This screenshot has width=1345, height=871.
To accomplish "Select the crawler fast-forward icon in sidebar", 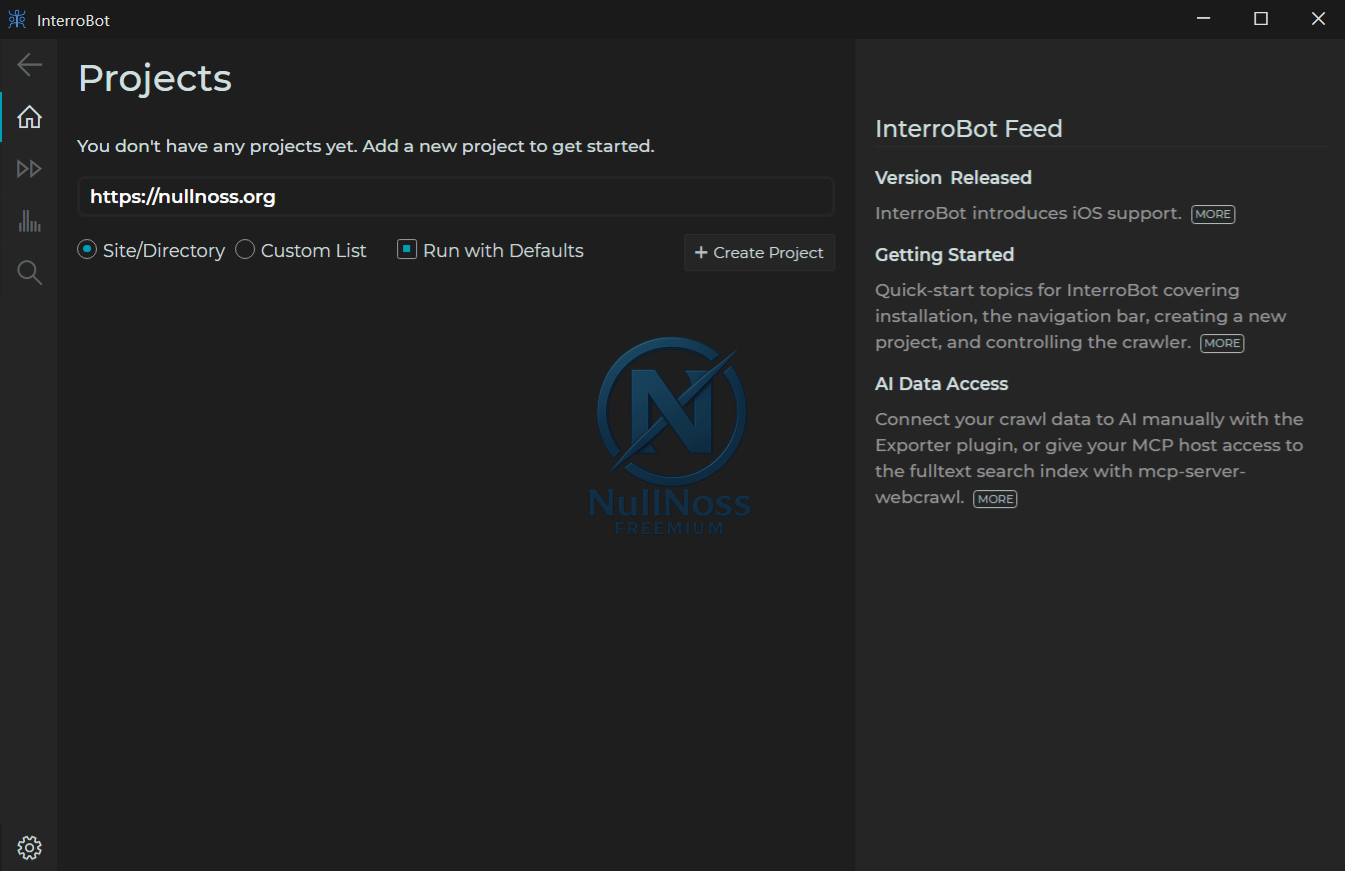I will point(29,168).
